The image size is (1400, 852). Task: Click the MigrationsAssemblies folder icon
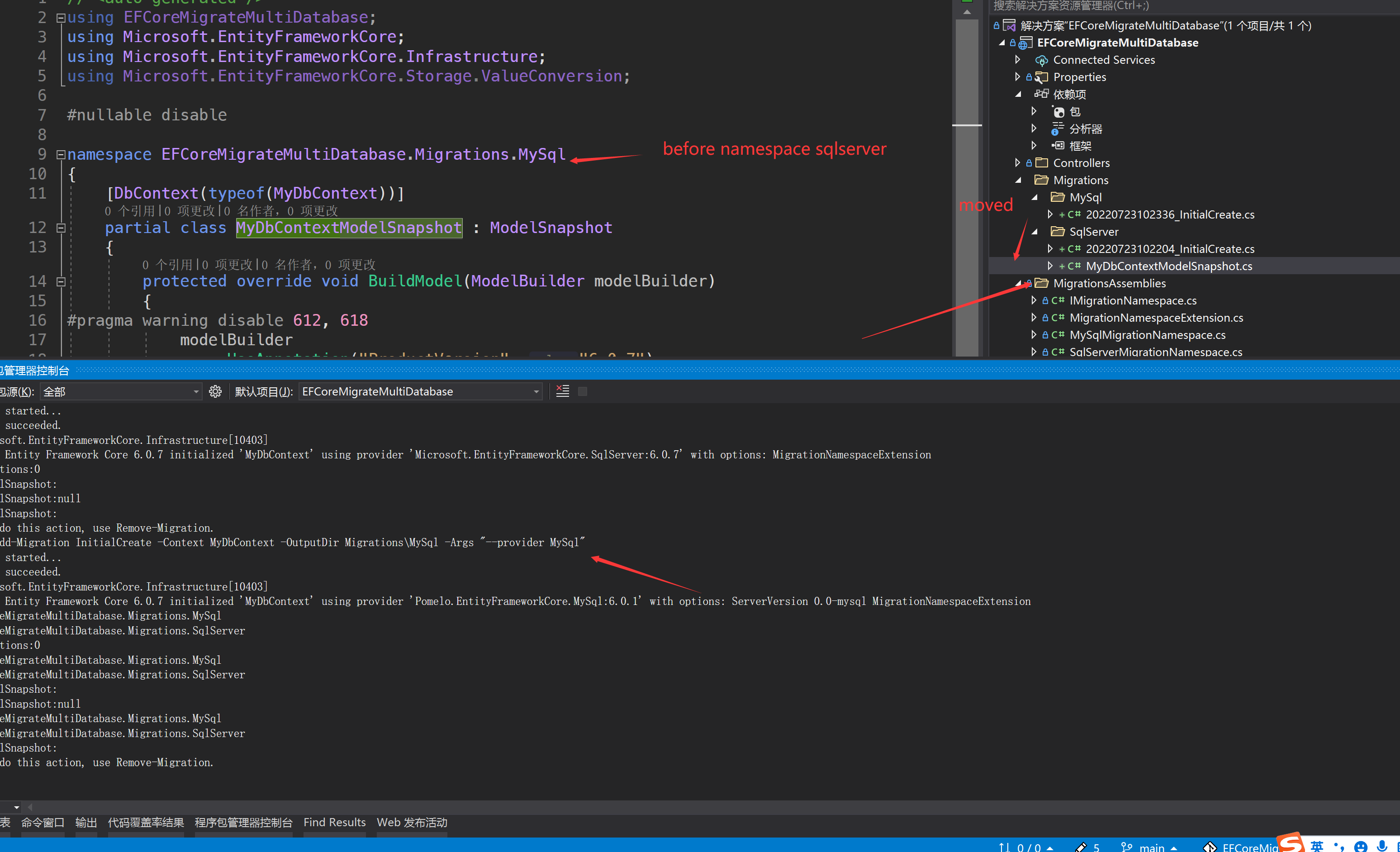tap(1041, 283)
